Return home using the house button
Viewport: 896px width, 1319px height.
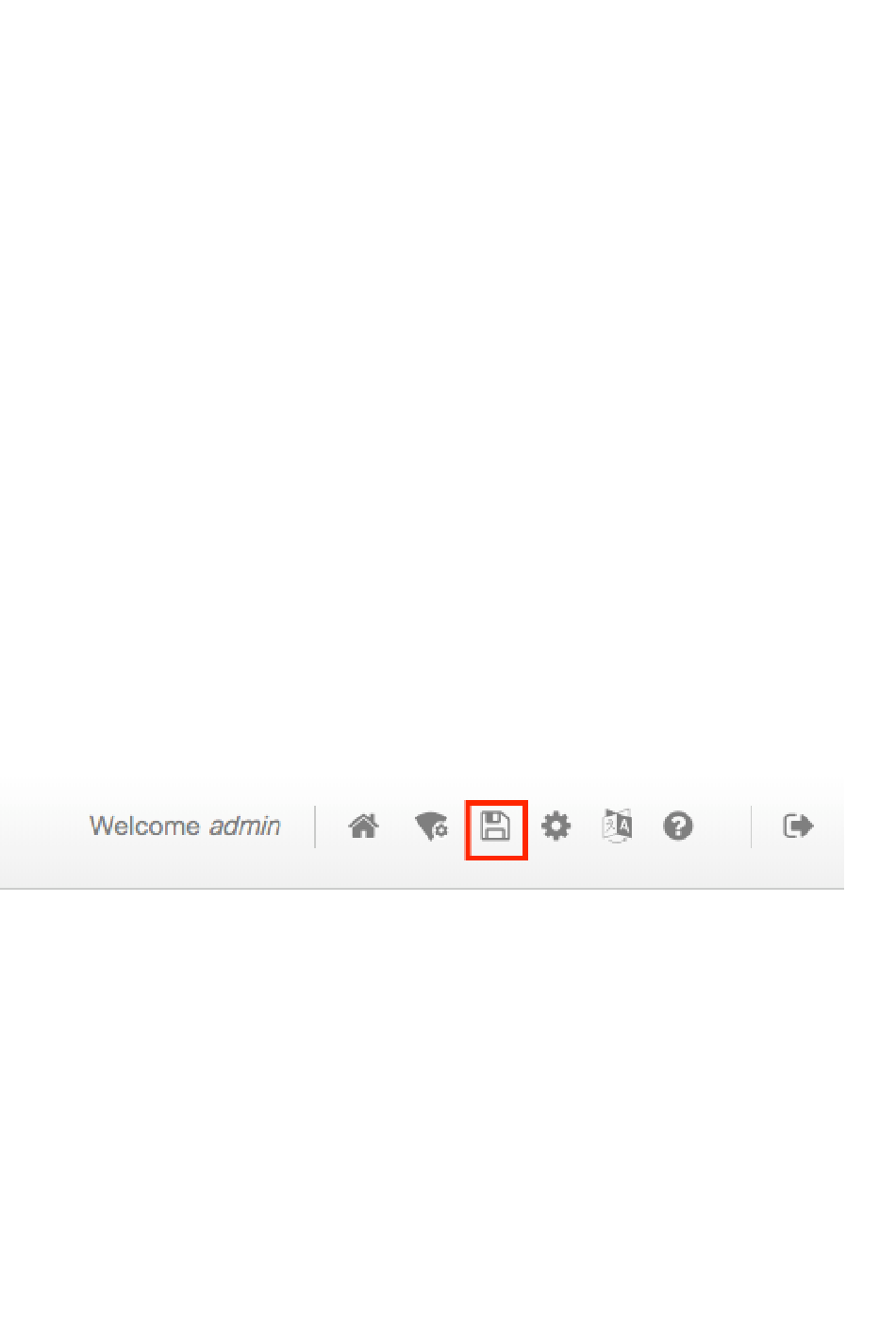363,826
